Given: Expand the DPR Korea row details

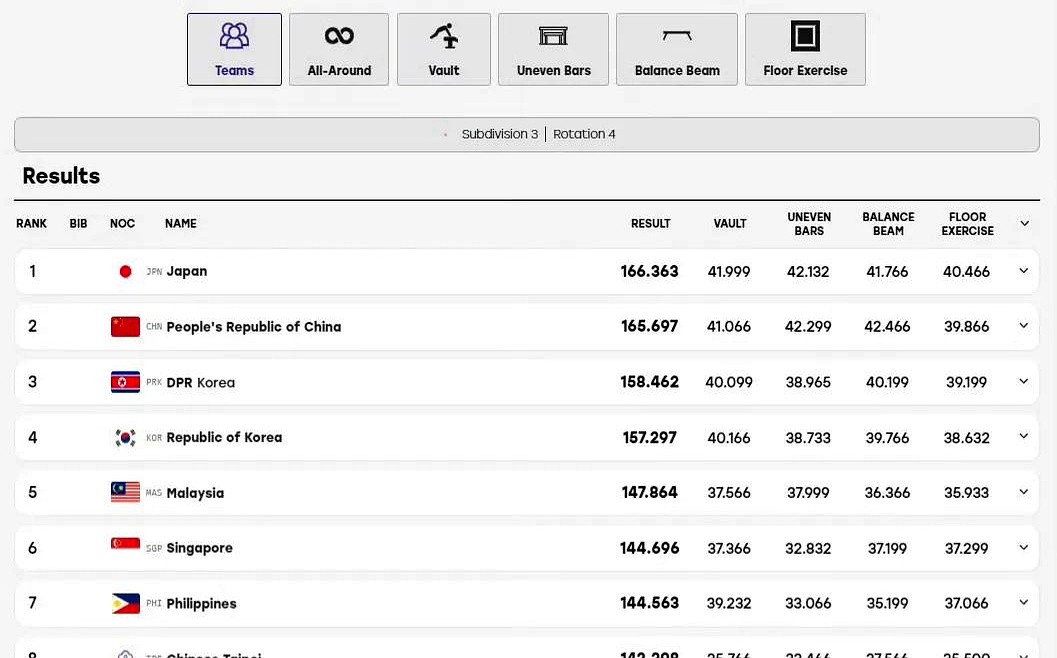Looking at the screenshot, I should click(x=1023, y=382).
